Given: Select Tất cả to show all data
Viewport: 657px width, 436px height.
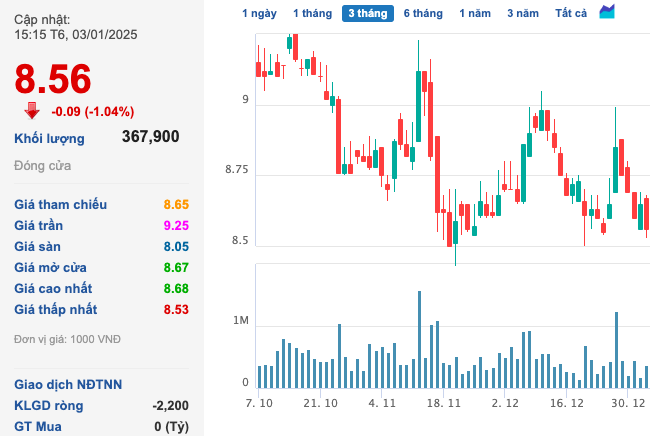Looking at the screenshot, I should click(571, 13).
